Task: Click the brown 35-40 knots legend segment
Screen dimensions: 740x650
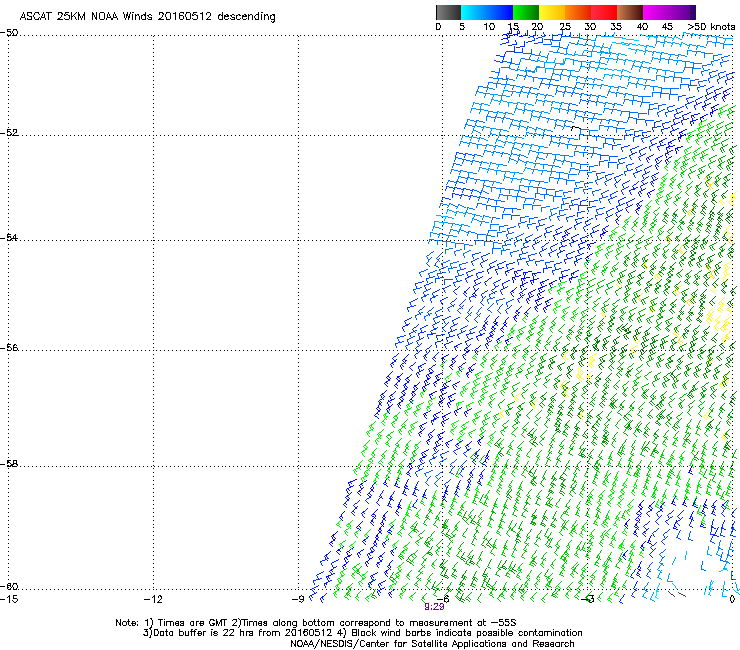Action: coord(630,12)
